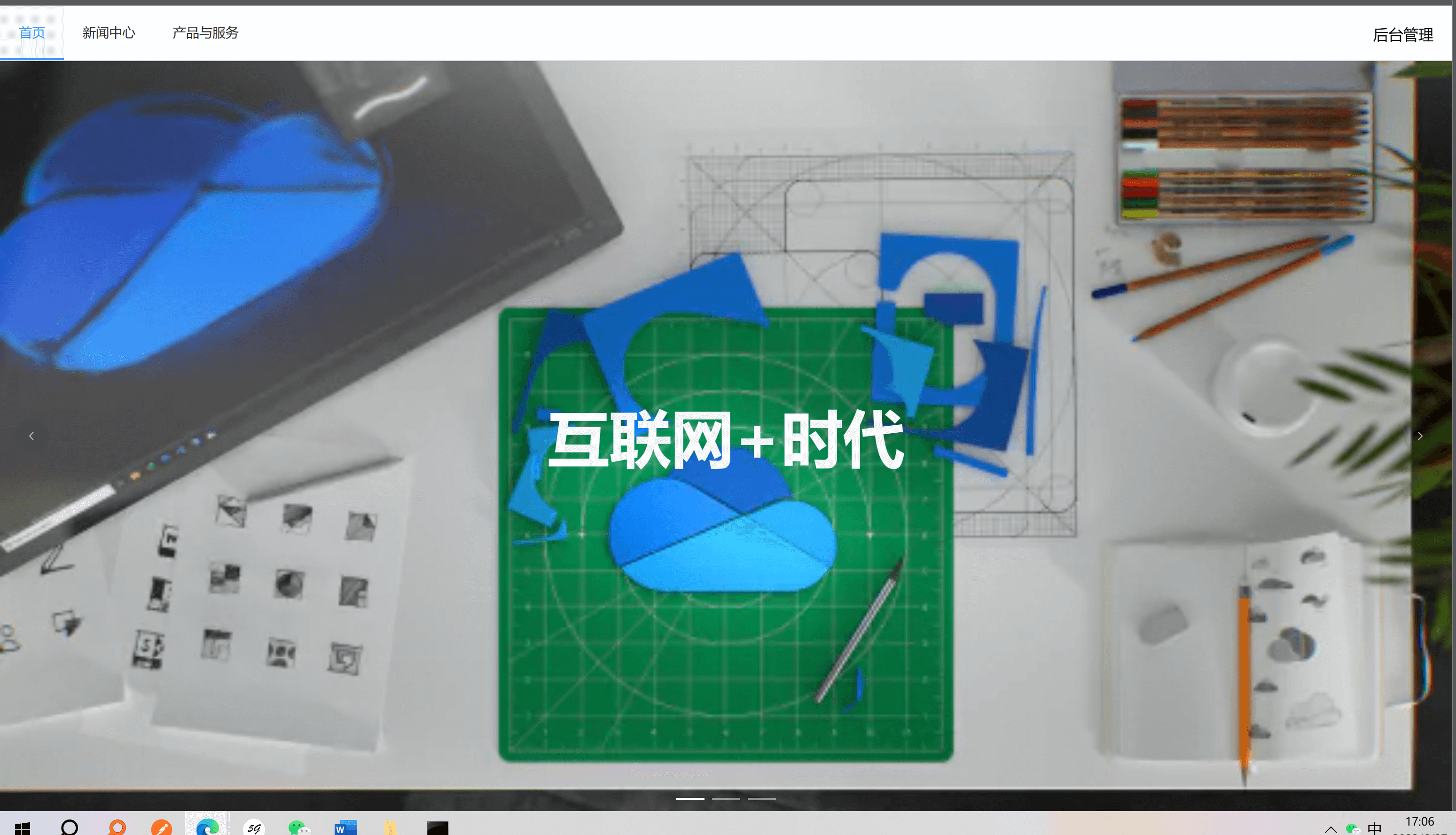Advance carousel with right arrow
This screenshot has width=1456, height=835.
tap(1420, 436)
